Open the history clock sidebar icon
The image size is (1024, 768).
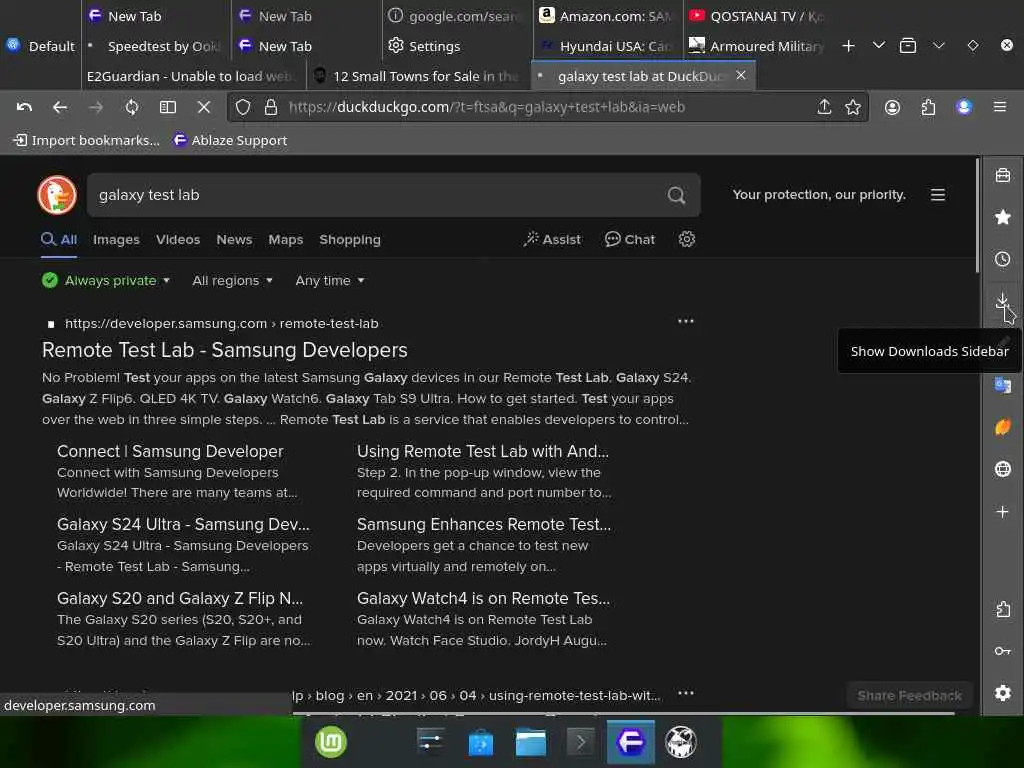(1002, 259)
